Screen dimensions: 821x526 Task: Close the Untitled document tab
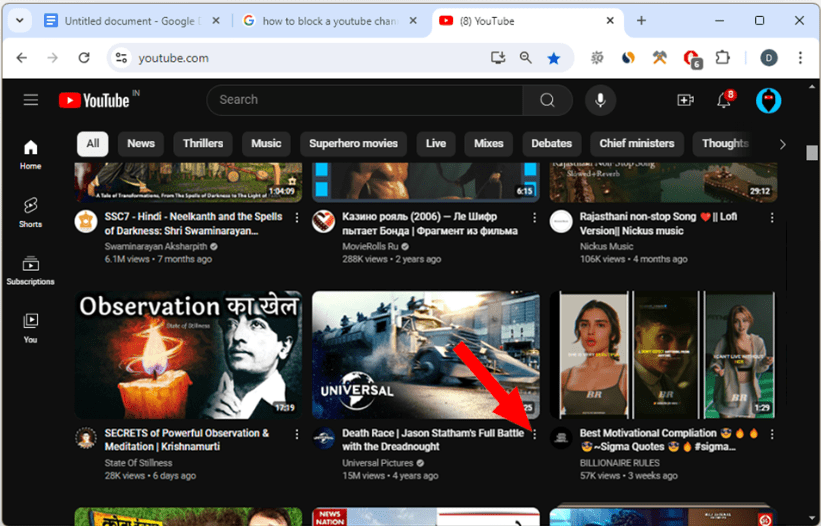pyautogui.click(x=216, y=21)
